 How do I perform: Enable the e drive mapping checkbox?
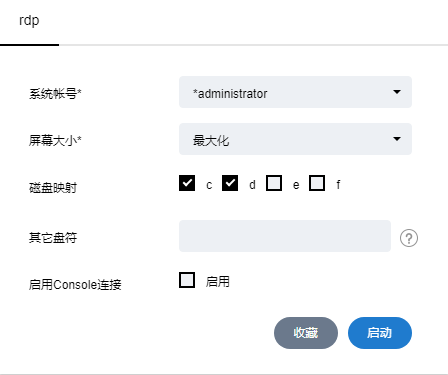(x=274, y=183)
